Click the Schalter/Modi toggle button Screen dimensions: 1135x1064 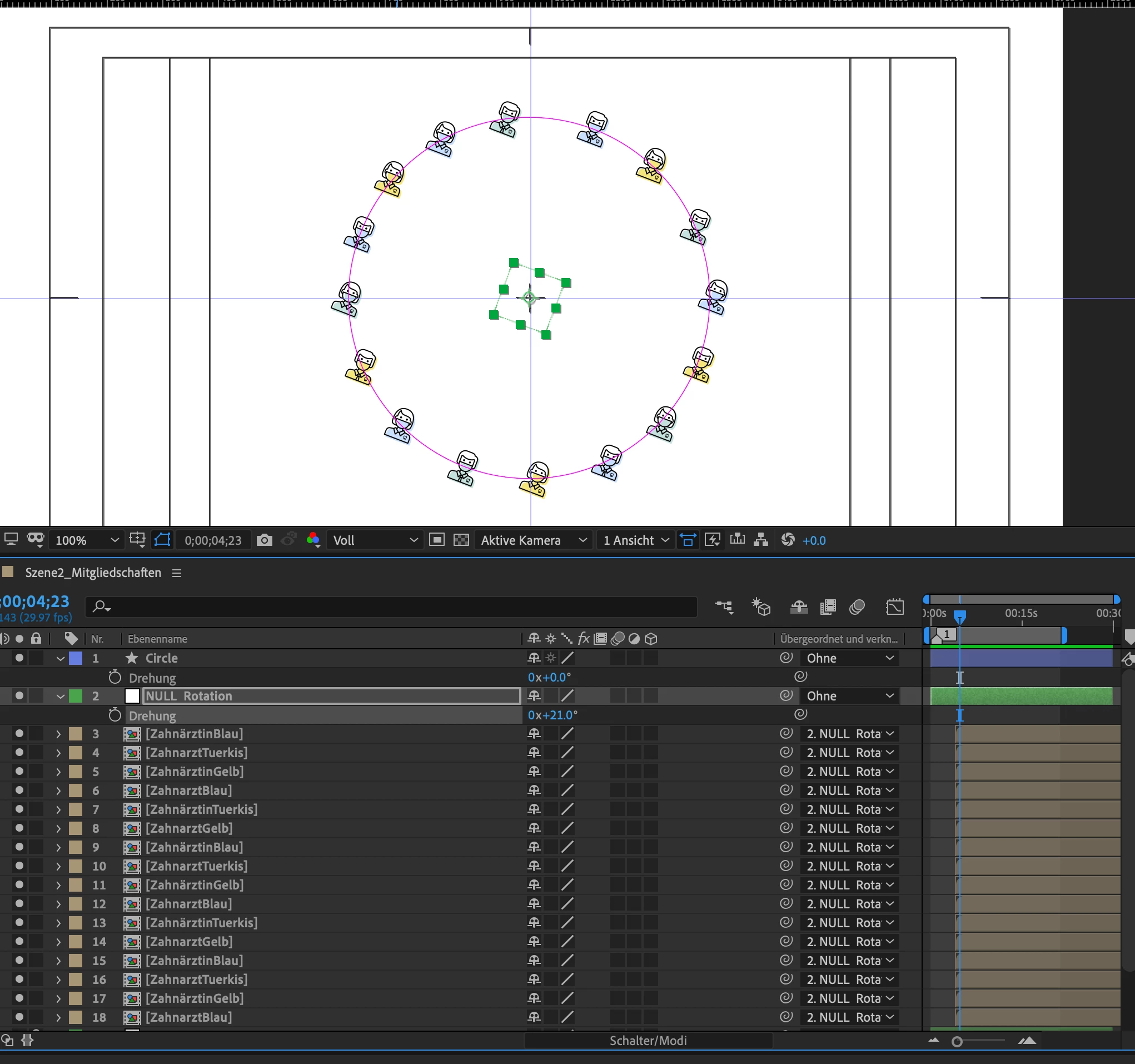(648, 1041)
